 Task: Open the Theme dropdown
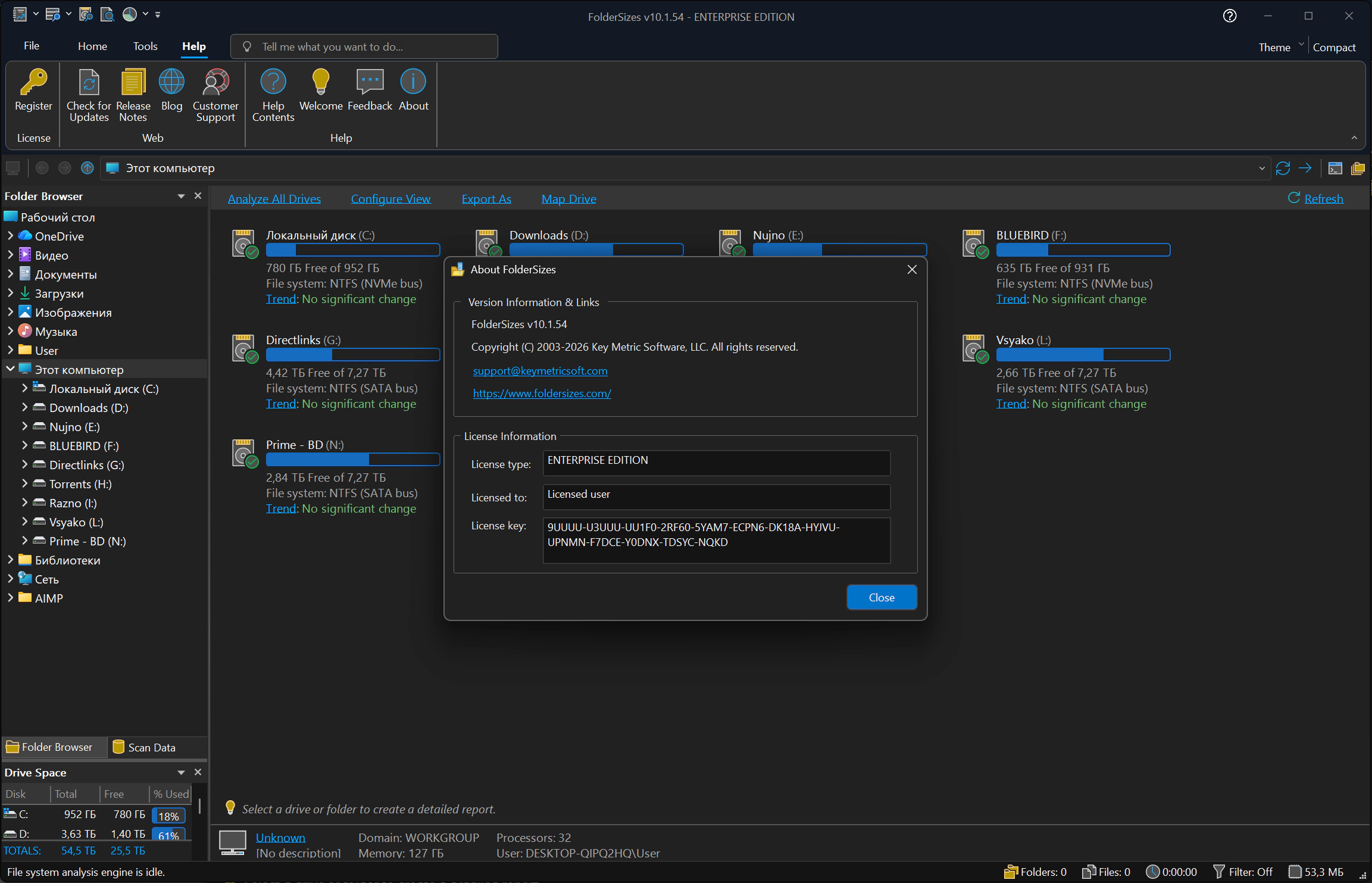[1281, 47]
